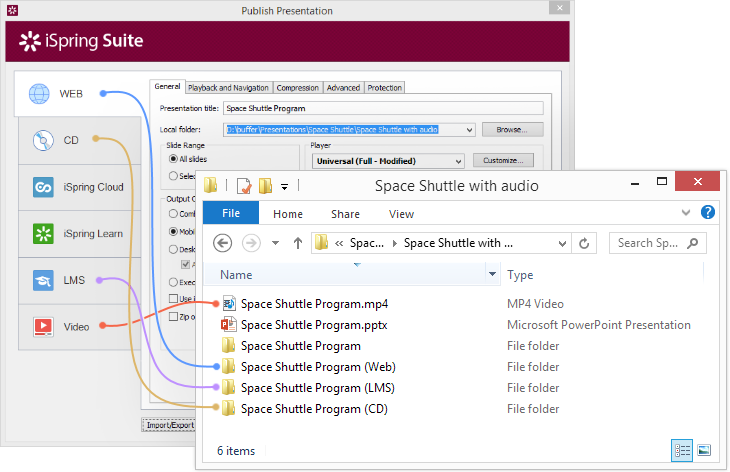Open the Local folder path dropdown
This screenshot has height=472, width=730.
pos(469,130)
